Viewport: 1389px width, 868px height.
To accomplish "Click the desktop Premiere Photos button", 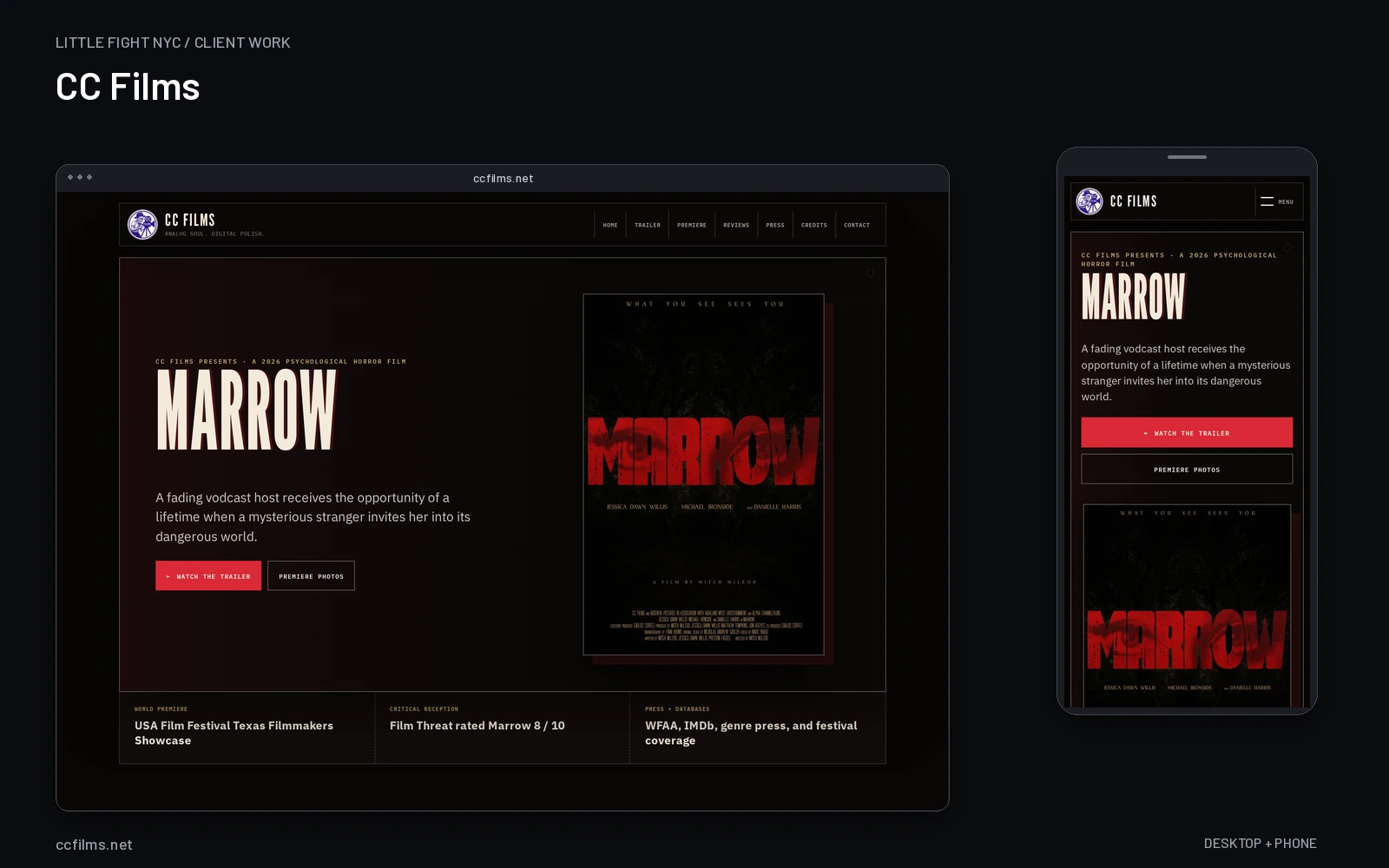I will (x=311, y=575).
